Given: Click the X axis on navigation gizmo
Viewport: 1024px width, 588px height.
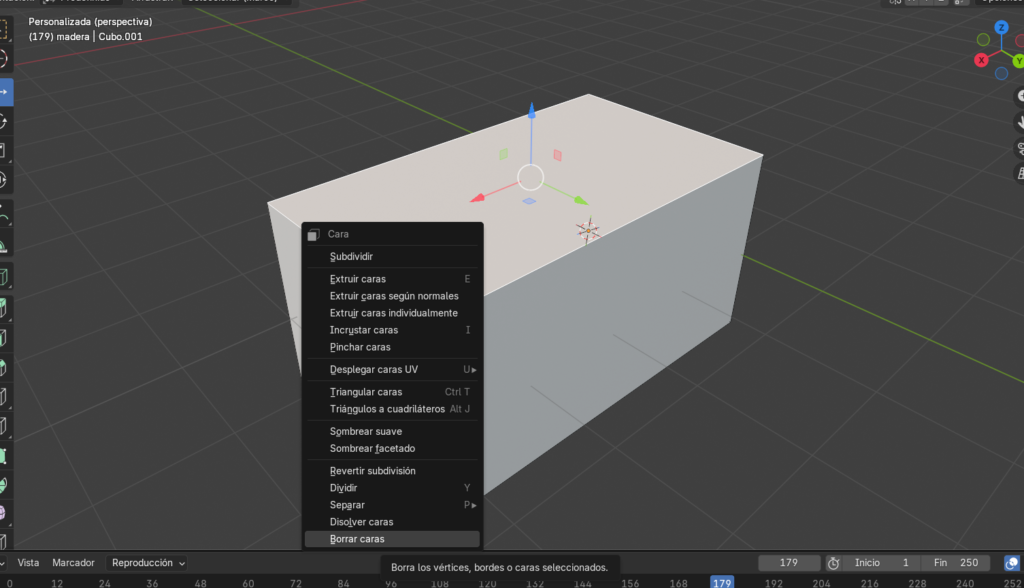Looking at the screenshot, I should pyautogui.click(x=981, y=60).
